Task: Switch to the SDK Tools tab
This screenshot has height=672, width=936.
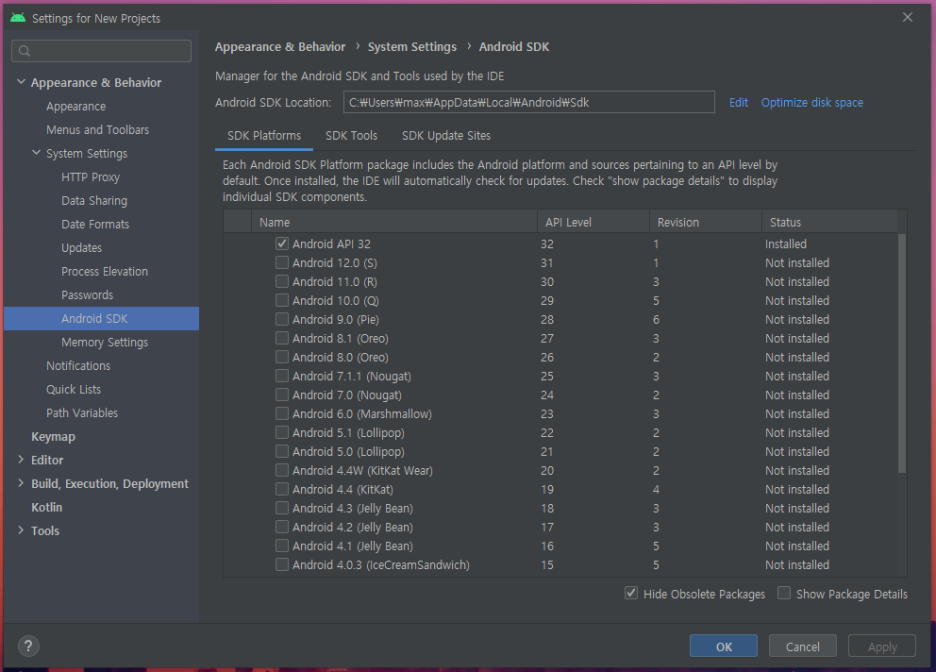Action: click(351, 135)
